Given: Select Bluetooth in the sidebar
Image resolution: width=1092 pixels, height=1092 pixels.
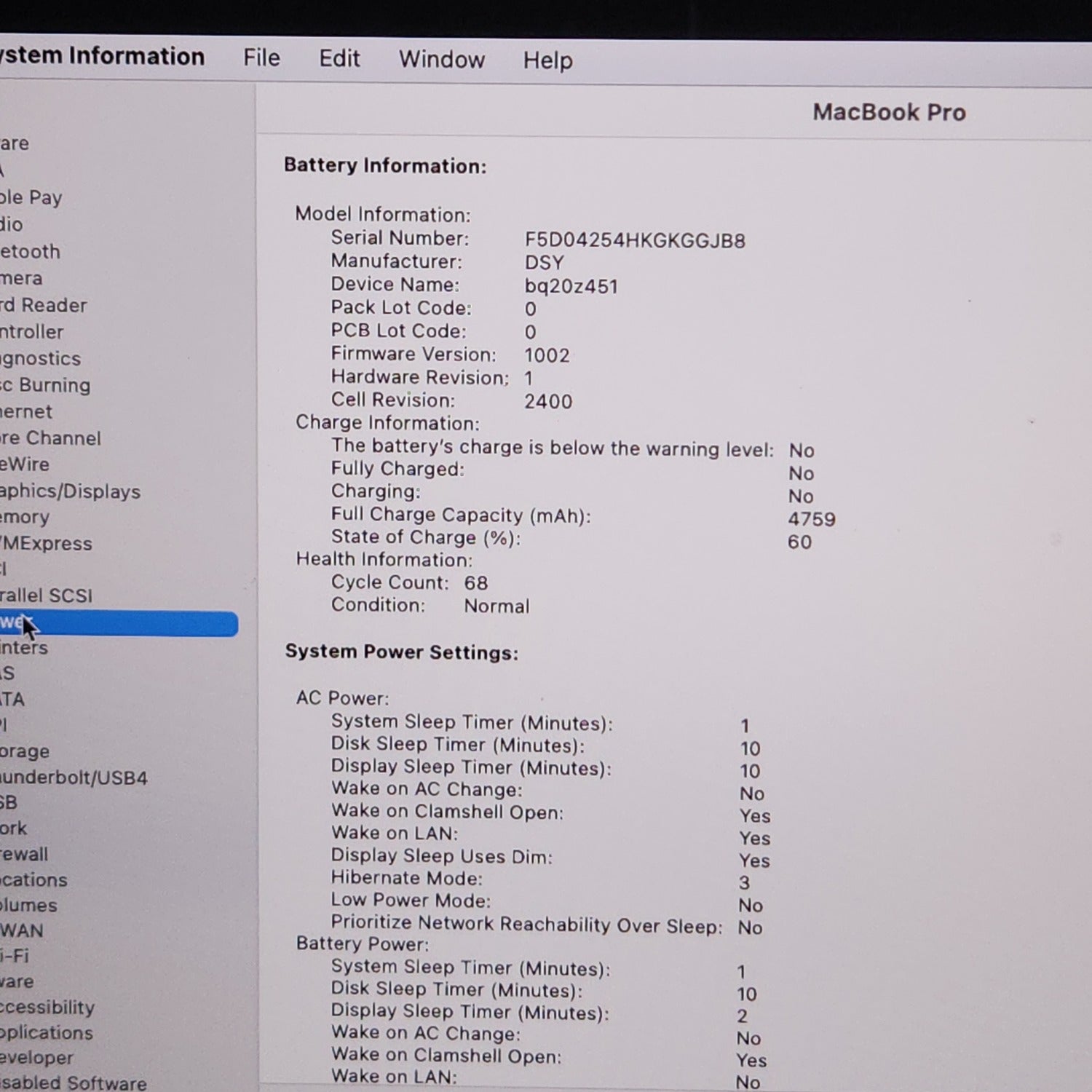Looking at the screenshot, I should [x=31, y=252].
